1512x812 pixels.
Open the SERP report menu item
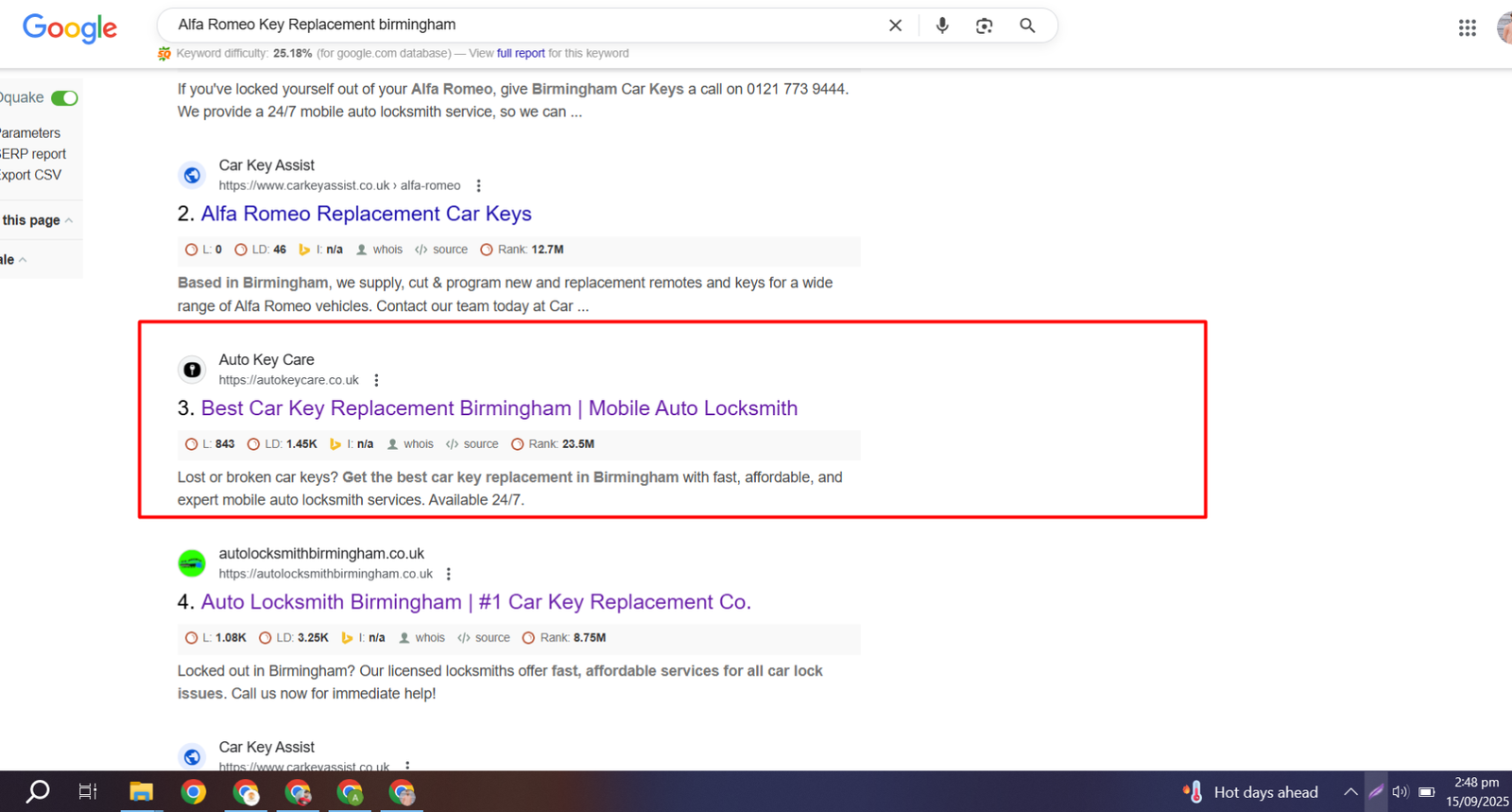[x=33, y=154]
